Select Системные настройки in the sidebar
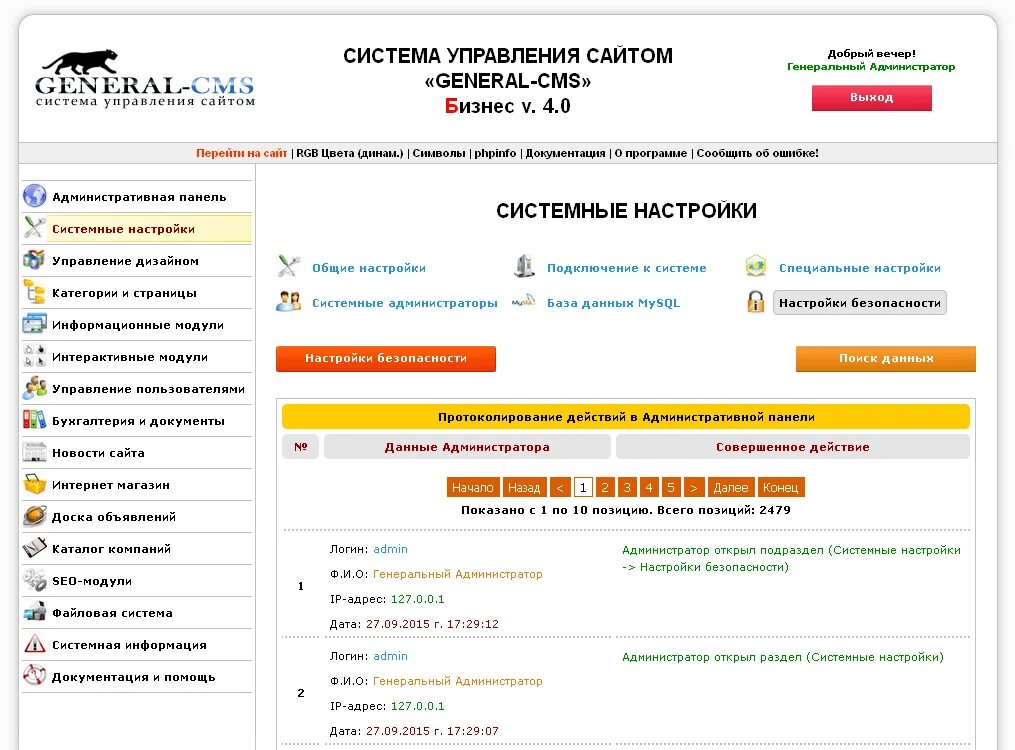The width and height of the screenshot is (1015, 750). click(123, 229)
